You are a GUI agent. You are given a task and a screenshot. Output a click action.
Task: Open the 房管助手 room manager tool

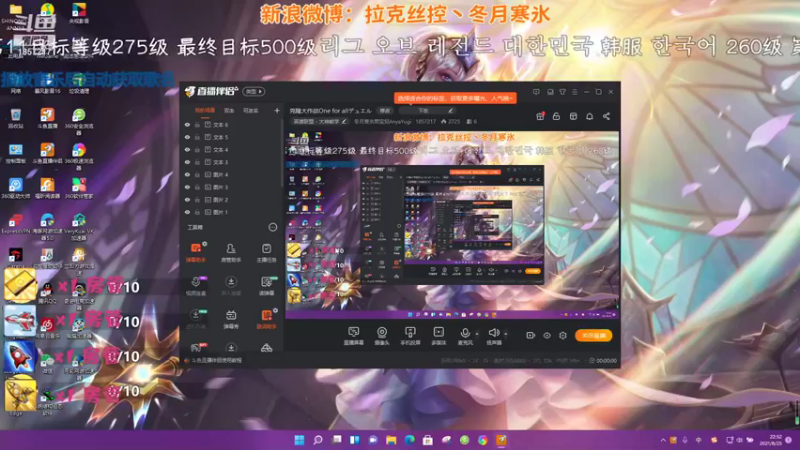(x=231, y=252)
